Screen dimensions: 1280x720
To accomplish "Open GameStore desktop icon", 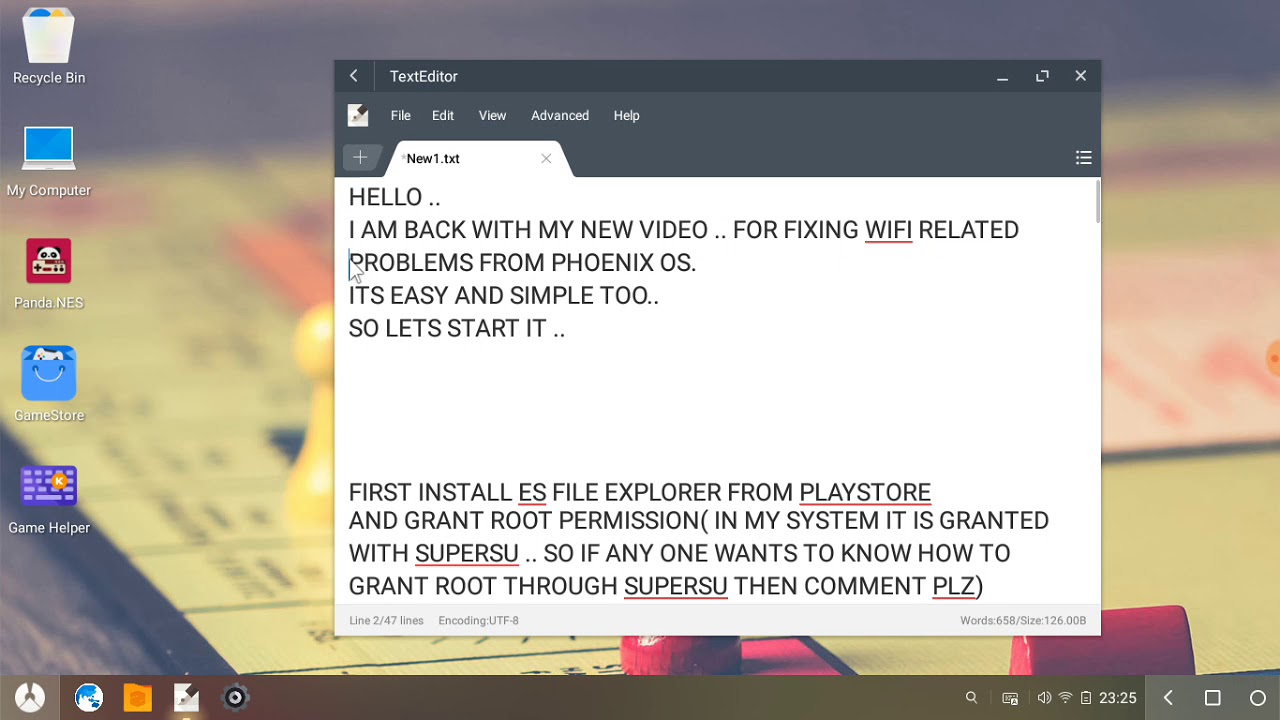I will pyautogui.click(x=48, y=385).
